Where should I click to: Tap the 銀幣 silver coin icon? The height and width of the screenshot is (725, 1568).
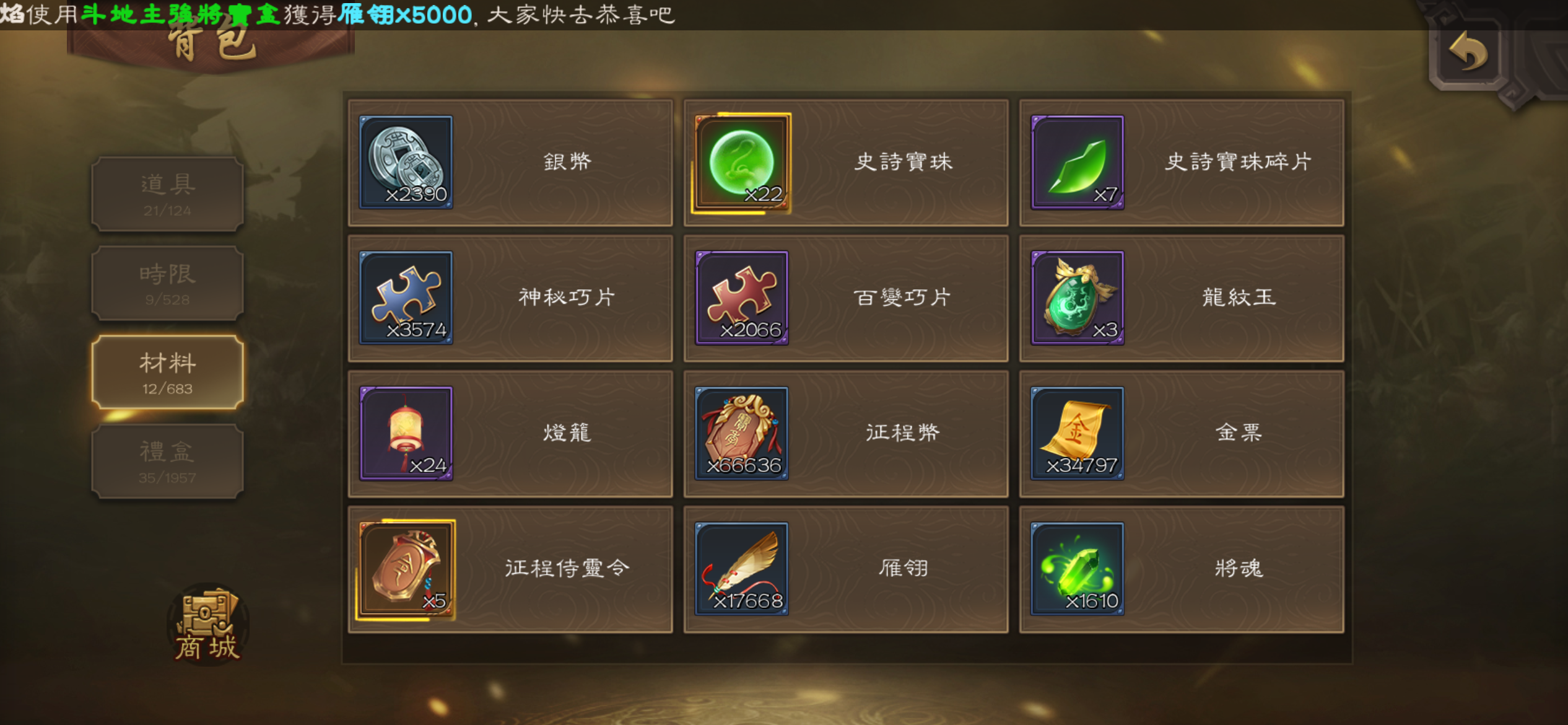coord(406,162)
